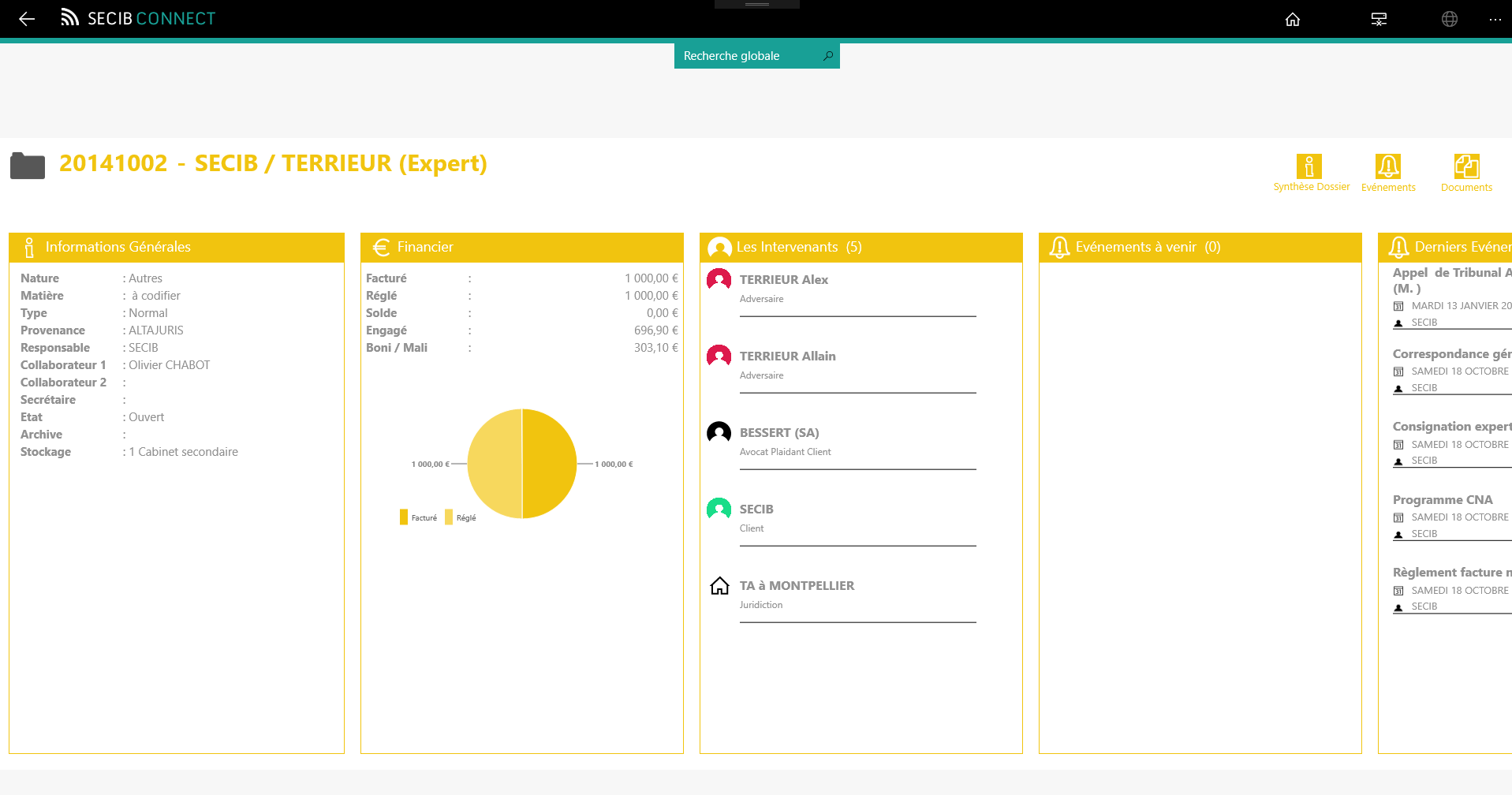Image resolution: width=1512 pixels, height=795 pixels.
Task: Click the 1 Cabinet secondaire stockage value
Action: coord(184,452)
